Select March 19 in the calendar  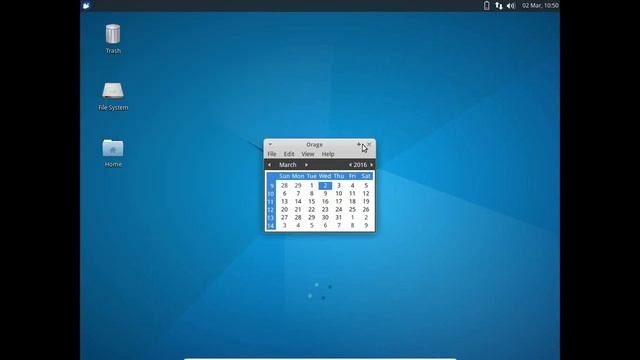[366, 201]
